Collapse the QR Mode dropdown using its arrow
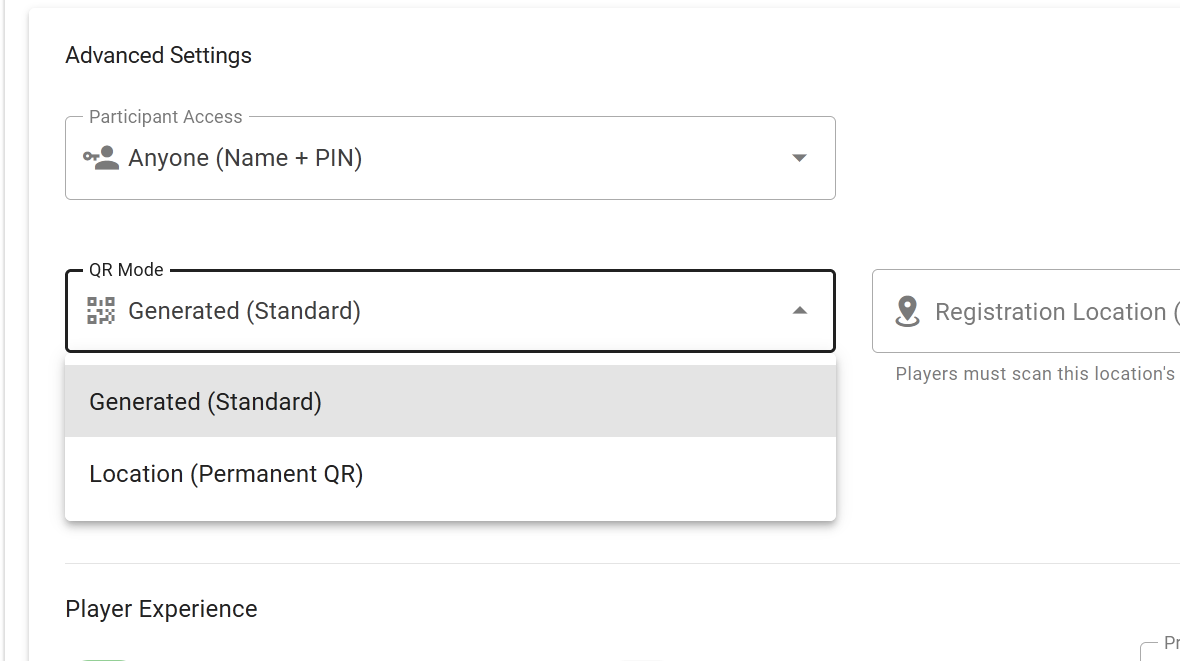 [x=799, y=311]
